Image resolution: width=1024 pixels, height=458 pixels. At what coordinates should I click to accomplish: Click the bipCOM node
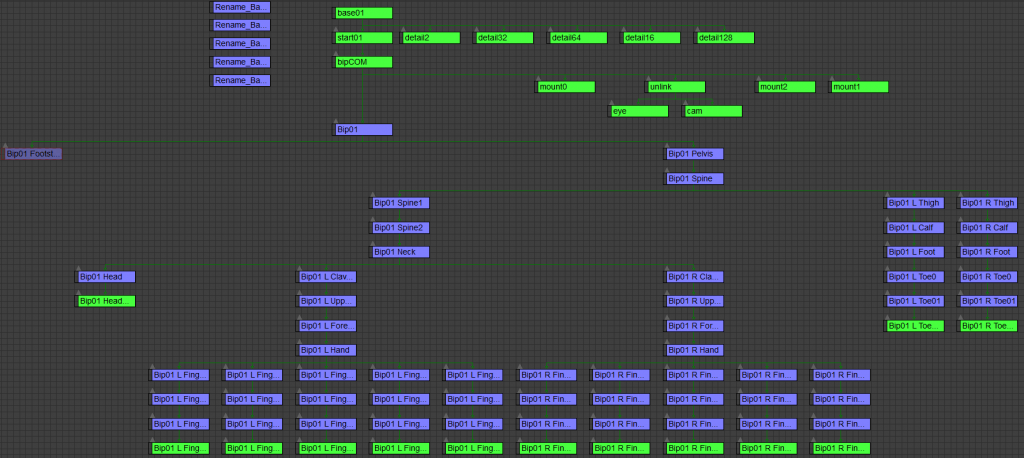363,62
